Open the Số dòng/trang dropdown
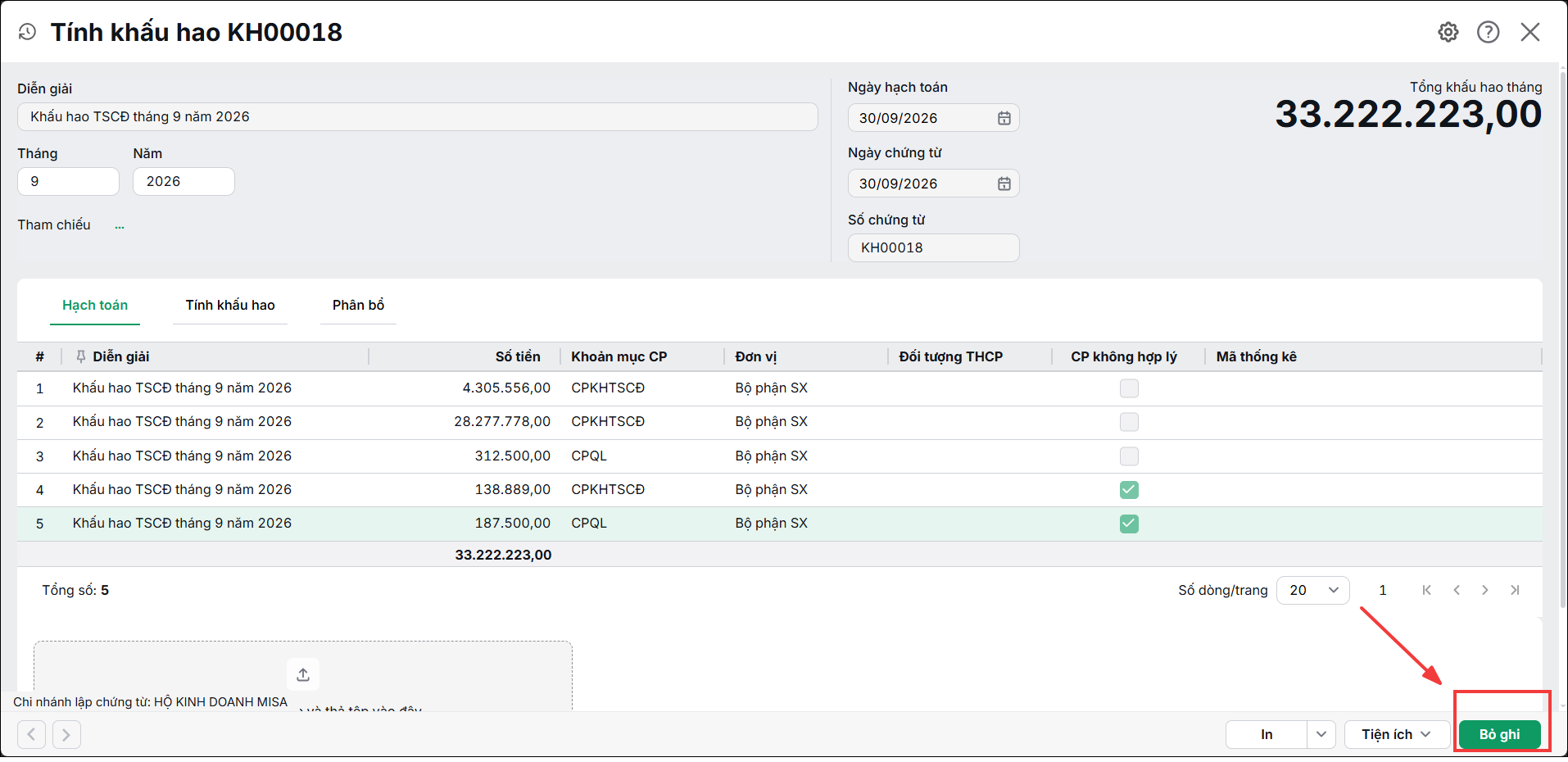 [1312, 590]
